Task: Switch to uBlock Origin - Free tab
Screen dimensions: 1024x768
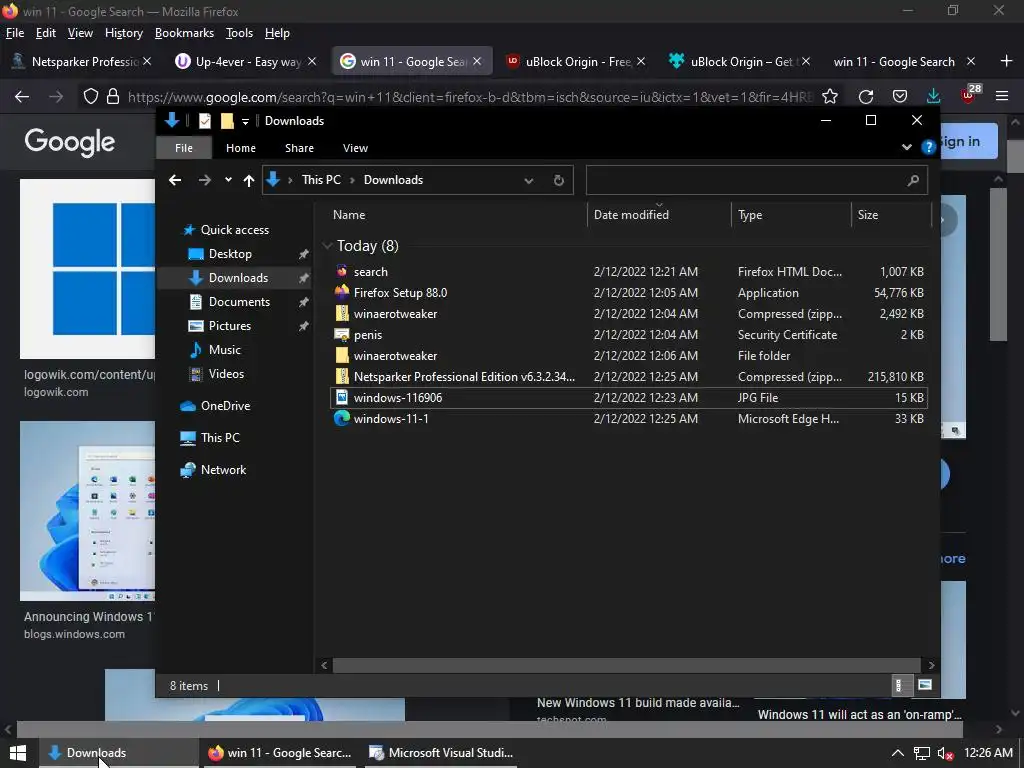Action: tap(576, 61)
